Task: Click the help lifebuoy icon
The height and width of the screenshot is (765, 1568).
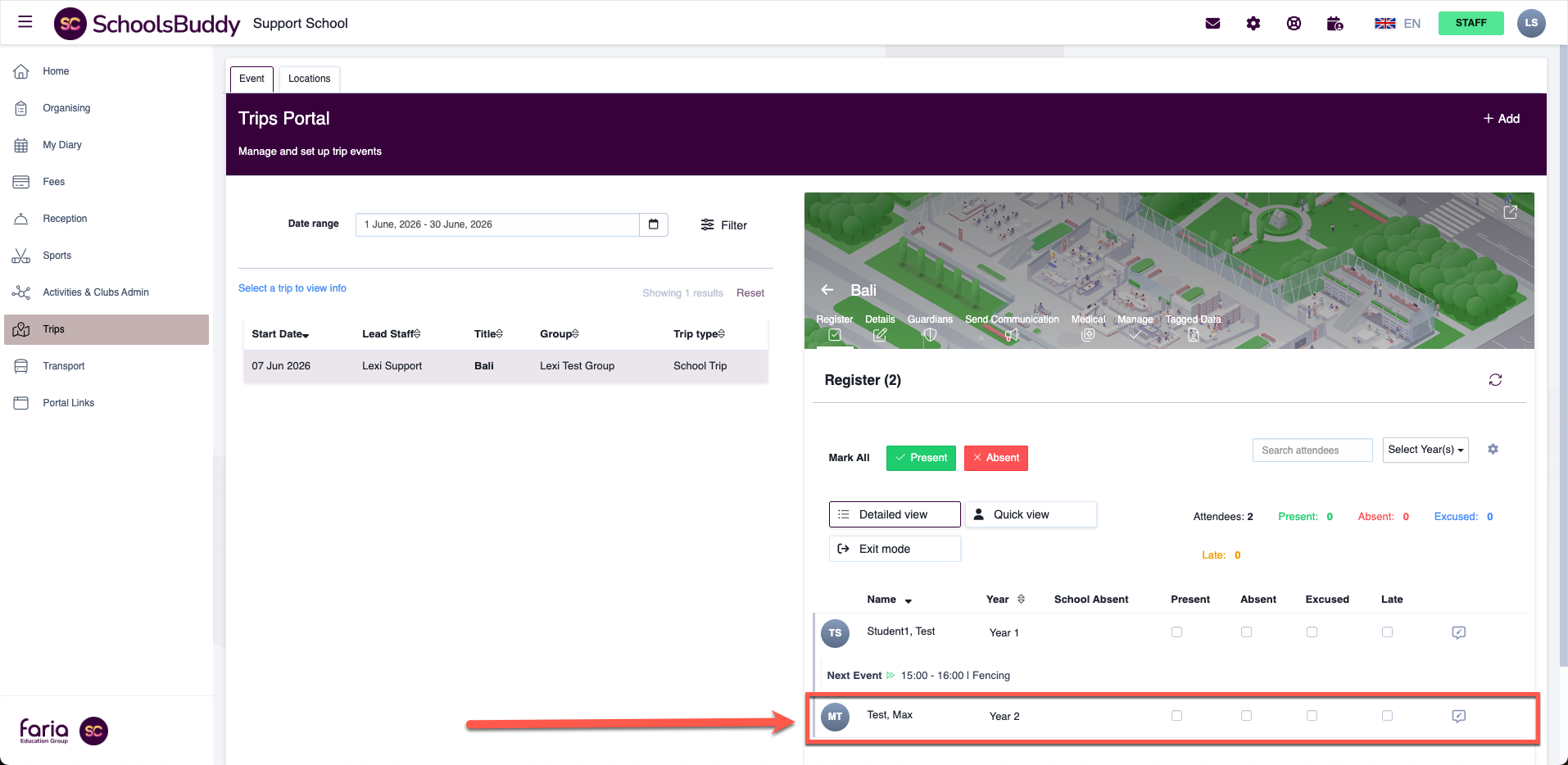Action: click(1294, 24)
